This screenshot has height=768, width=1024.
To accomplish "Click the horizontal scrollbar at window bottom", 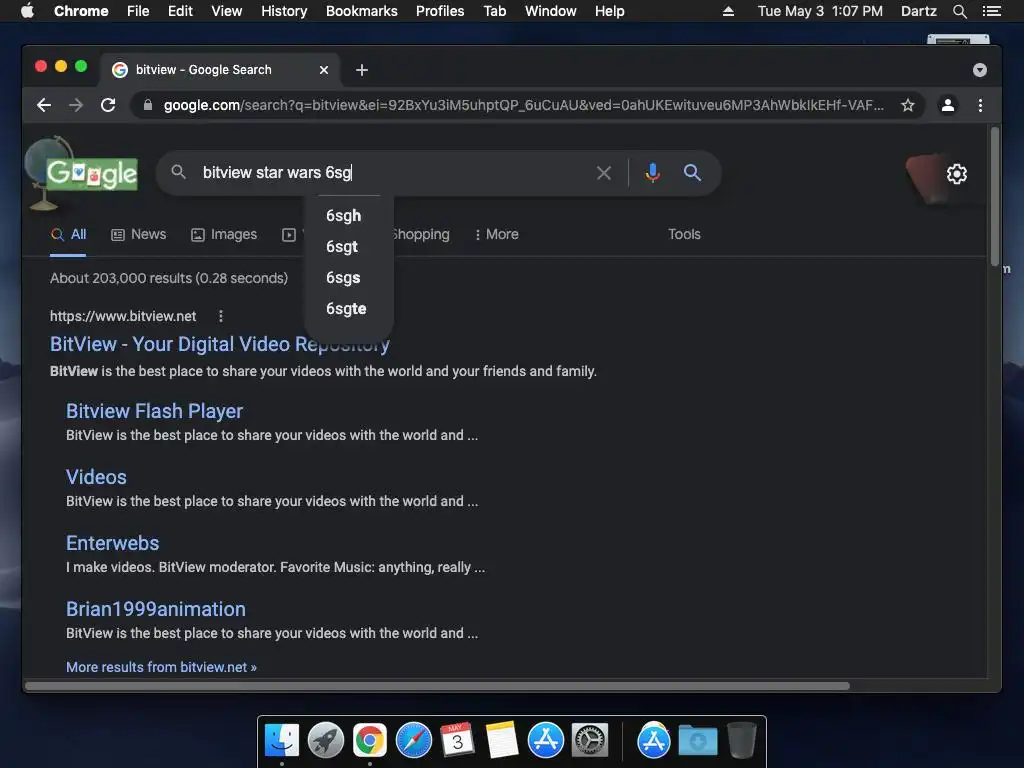I will 438,686.
